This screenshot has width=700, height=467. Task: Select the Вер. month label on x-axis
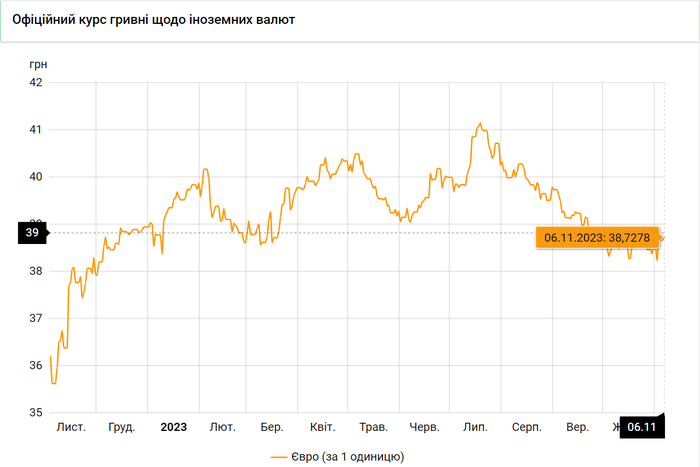click(577, 427)
